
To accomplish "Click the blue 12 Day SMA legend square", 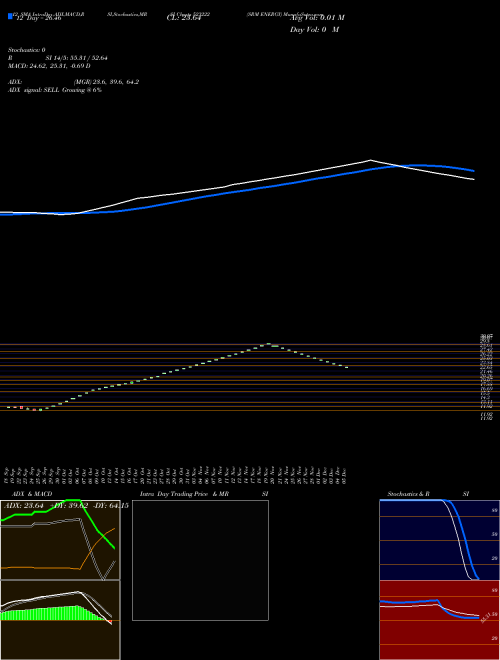I will pos(10,16).
